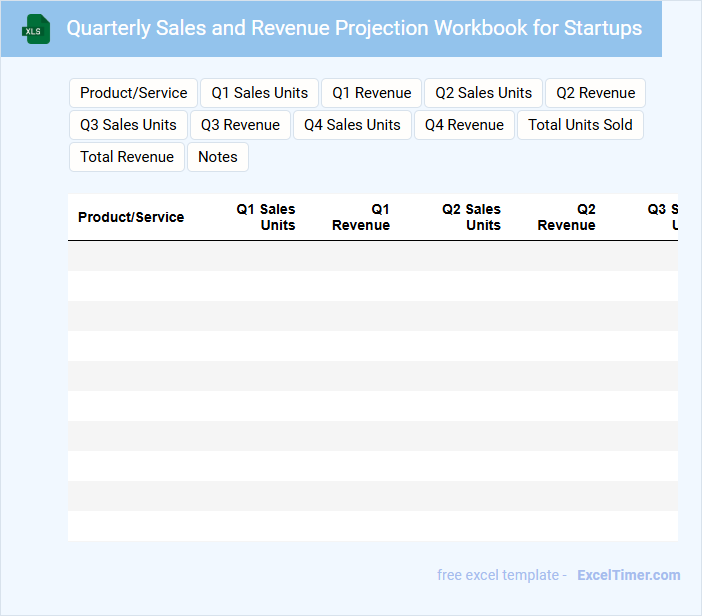
Task: Select the Q4 Revenue tag
Action: [464, 125]
